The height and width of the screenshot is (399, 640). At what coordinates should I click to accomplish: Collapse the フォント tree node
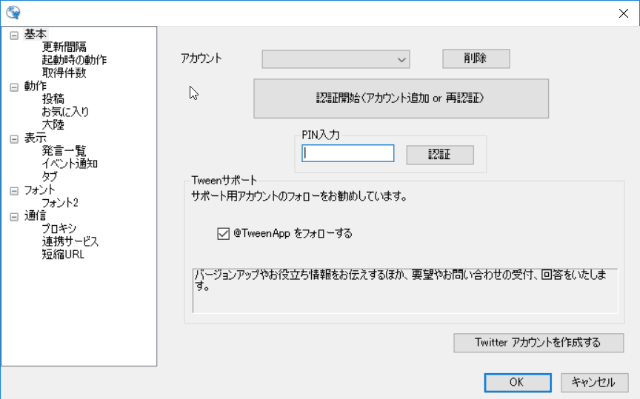(x=14, y=191)
